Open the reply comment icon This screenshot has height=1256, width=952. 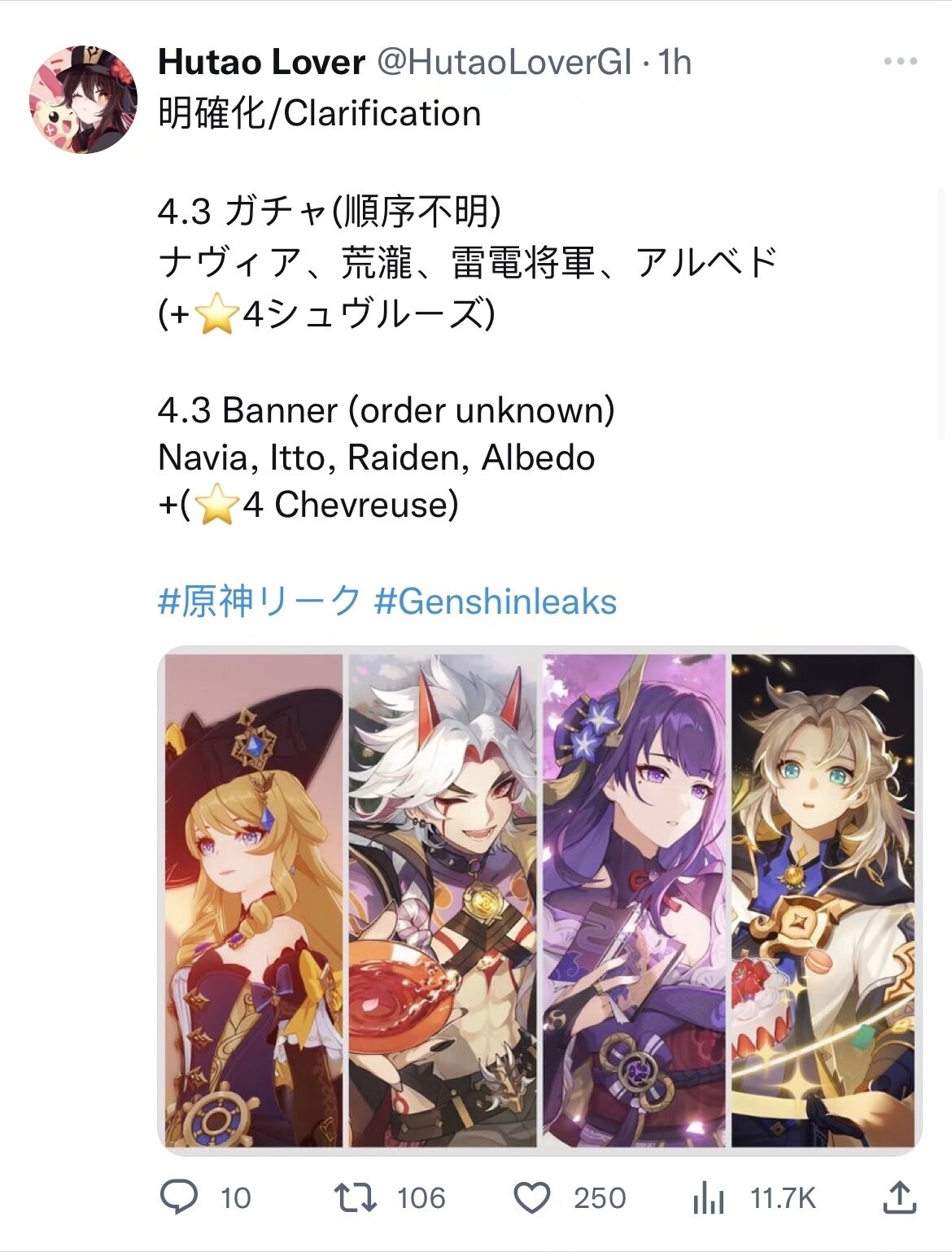179,1197
